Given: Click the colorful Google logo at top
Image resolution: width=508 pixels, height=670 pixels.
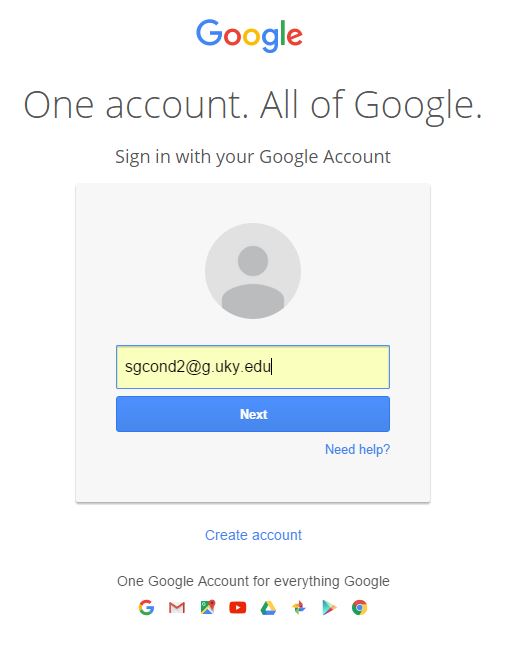Looking at the screenshot, I should pyautogui.click(x=250, y=35).
